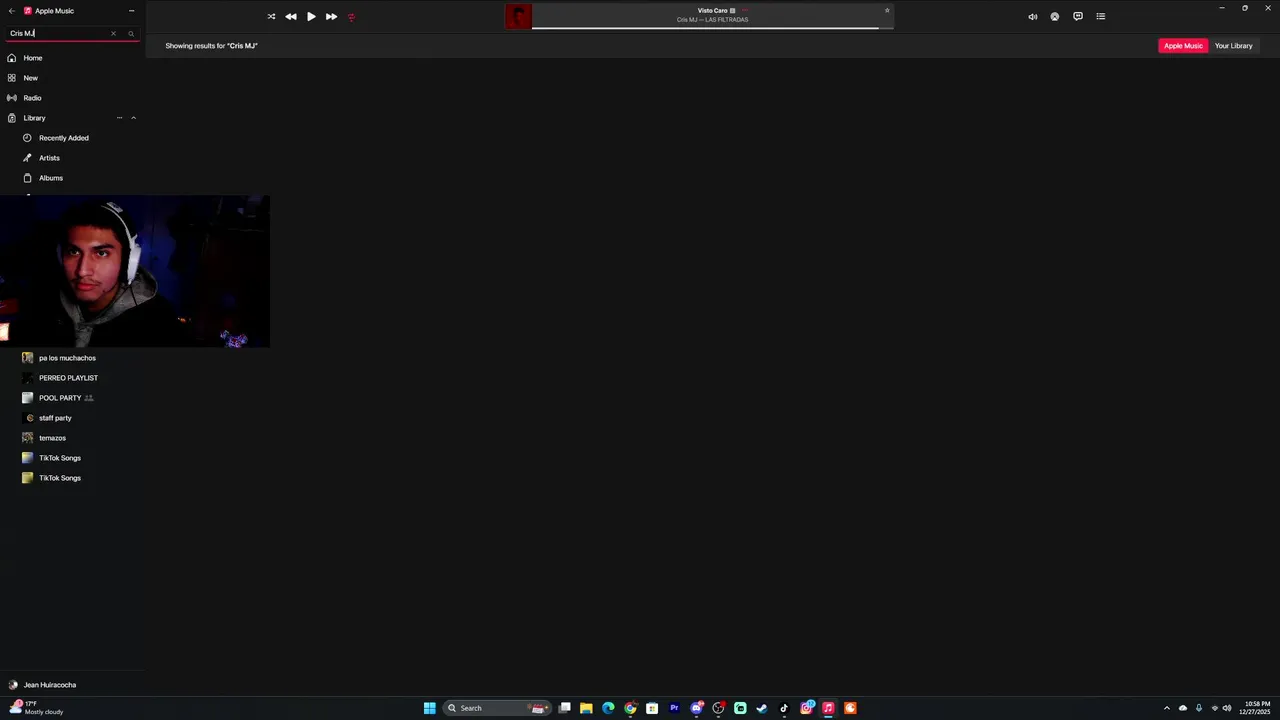
Task: Collapse the Library section chevron
Action: 133,118
